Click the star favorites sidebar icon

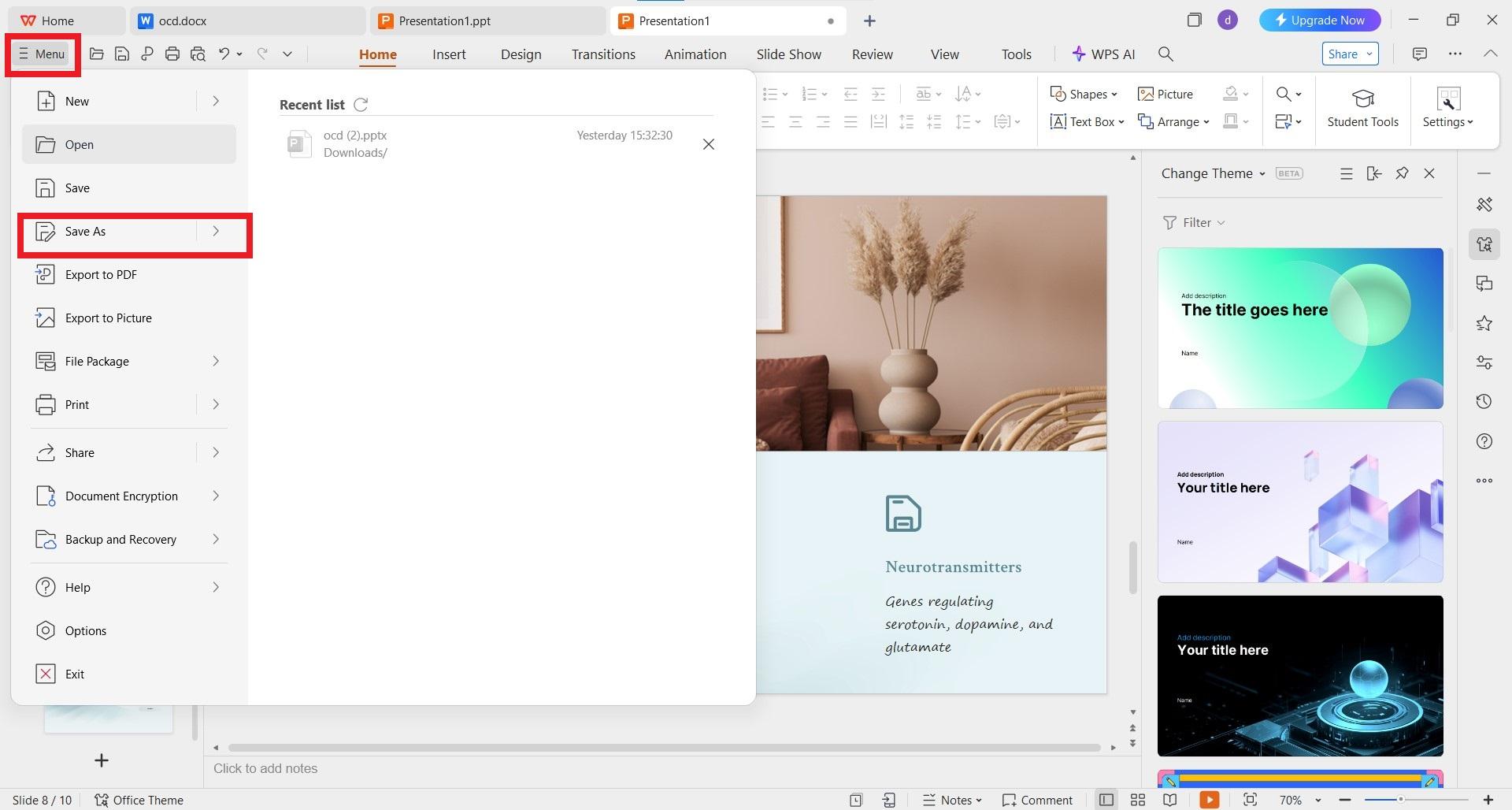pyautogui.click(x=1484, y=323)
